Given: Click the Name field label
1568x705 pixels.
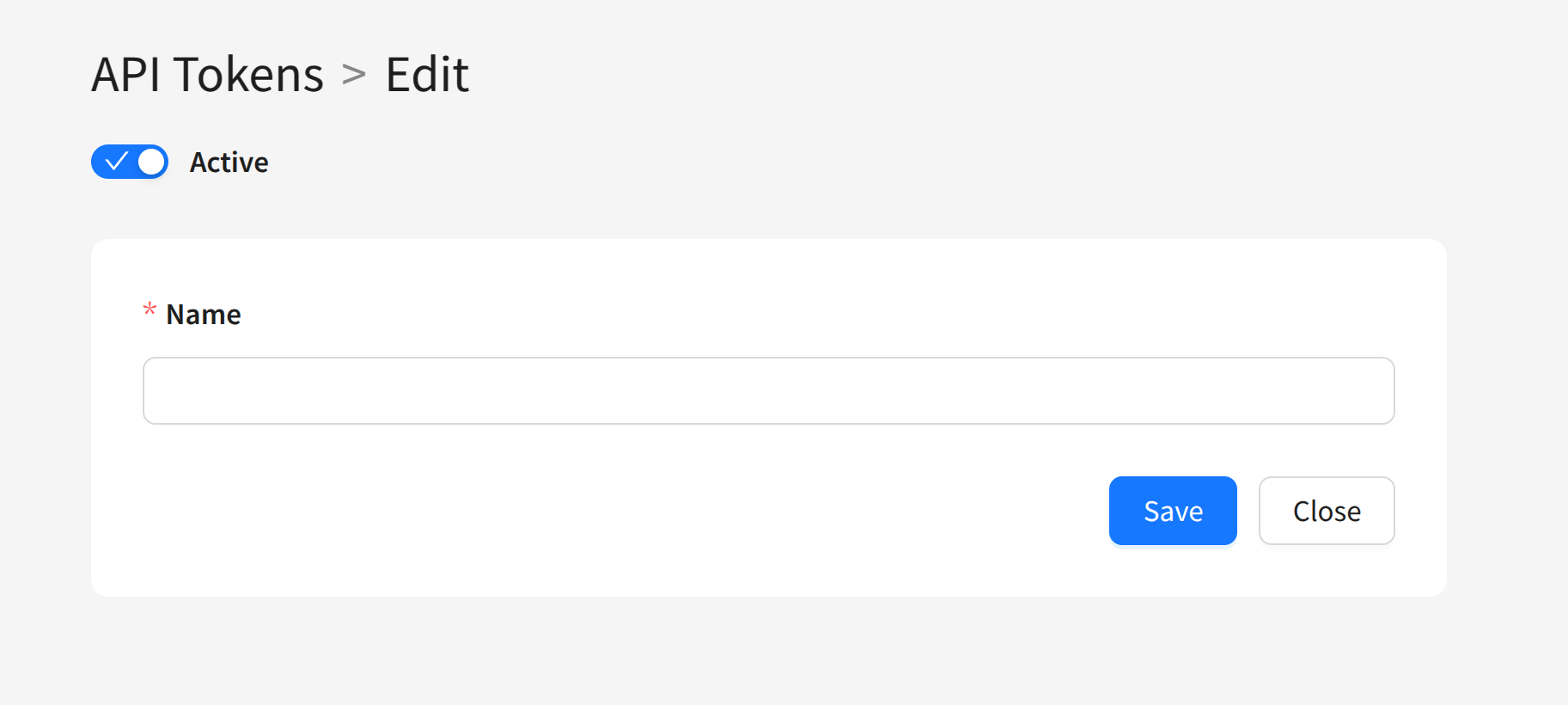Looking at the screenshot, I should [203, 315].
